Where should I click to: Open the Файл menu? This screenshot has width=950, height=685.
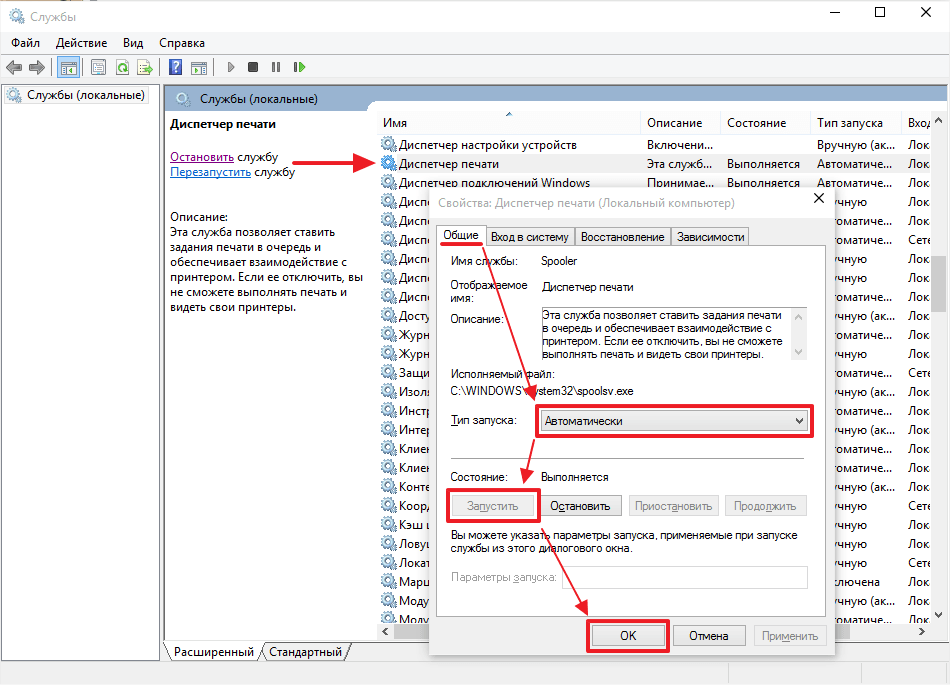[x=25, y=43]
